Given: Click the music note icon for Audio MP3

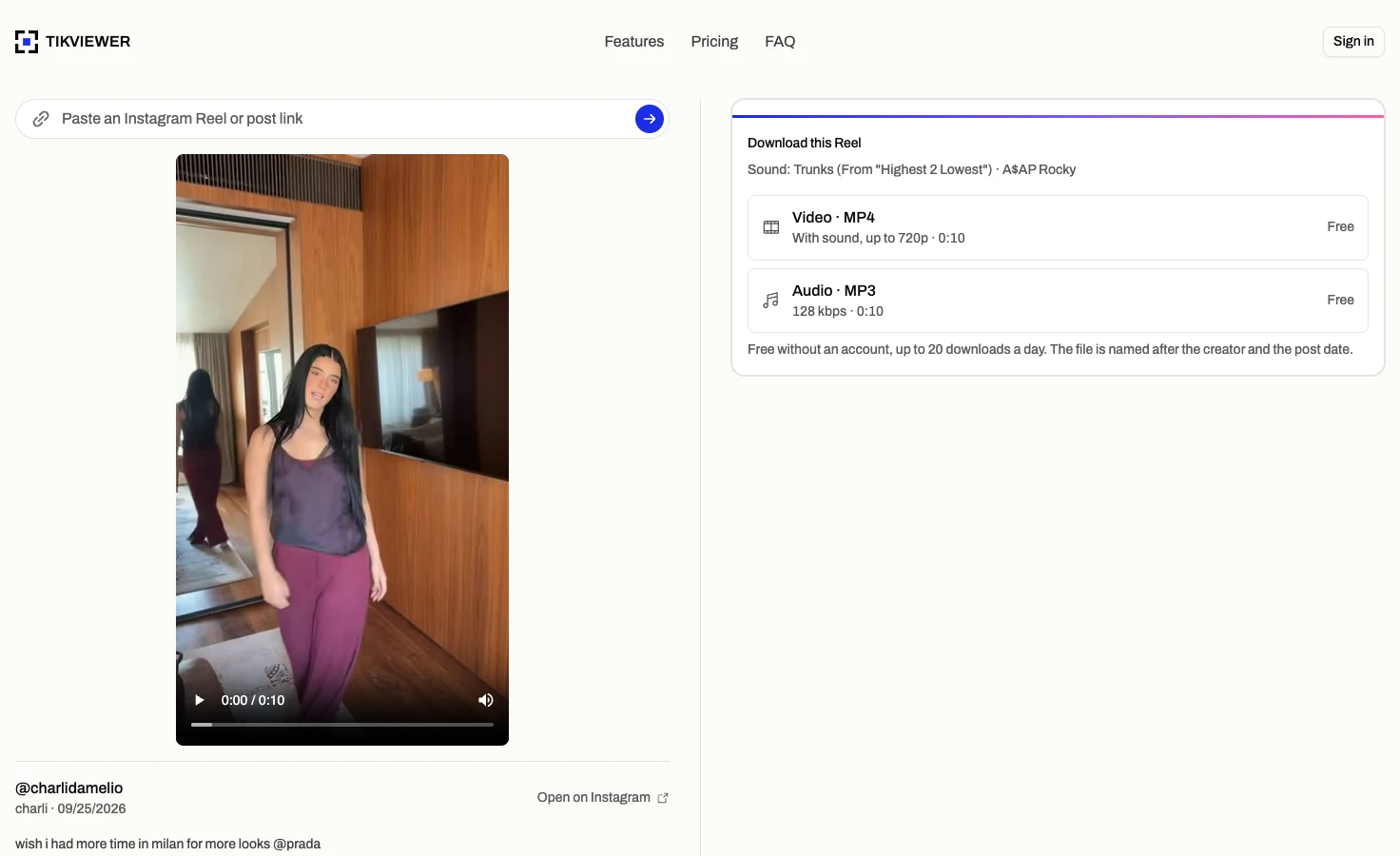Looking at the screenshot, I should tap(771, 301).
